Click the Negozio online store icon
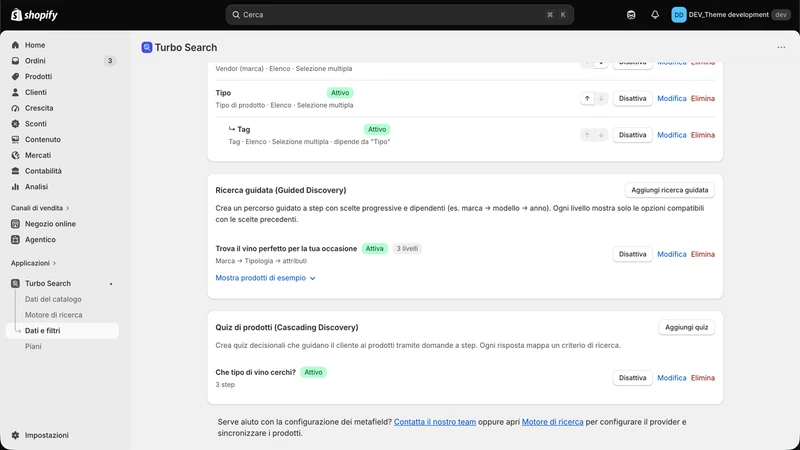This screenshot has height=450, width=800. [15, 224]
